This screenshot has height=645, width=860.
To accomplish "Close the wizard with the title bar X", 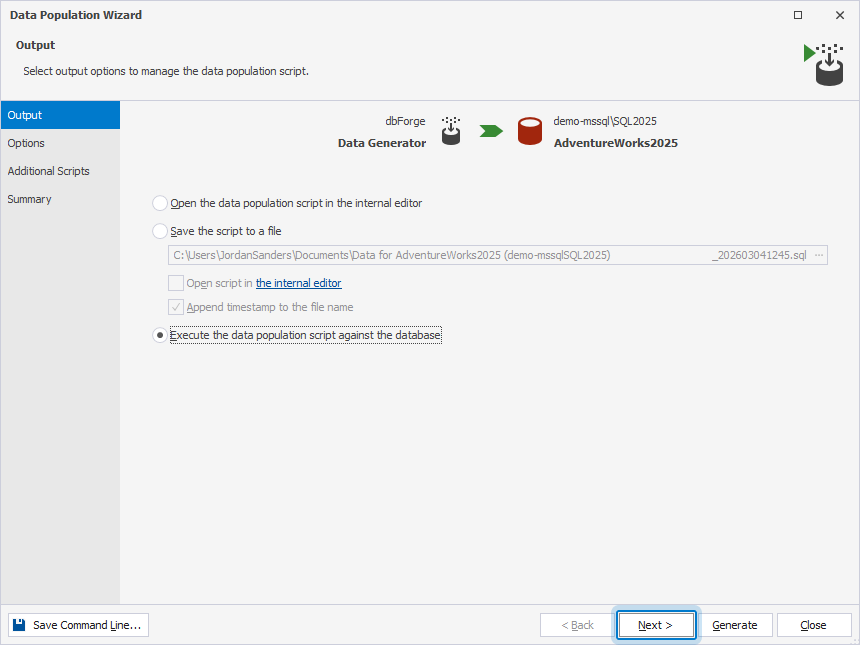I will [x=840, y=15].
